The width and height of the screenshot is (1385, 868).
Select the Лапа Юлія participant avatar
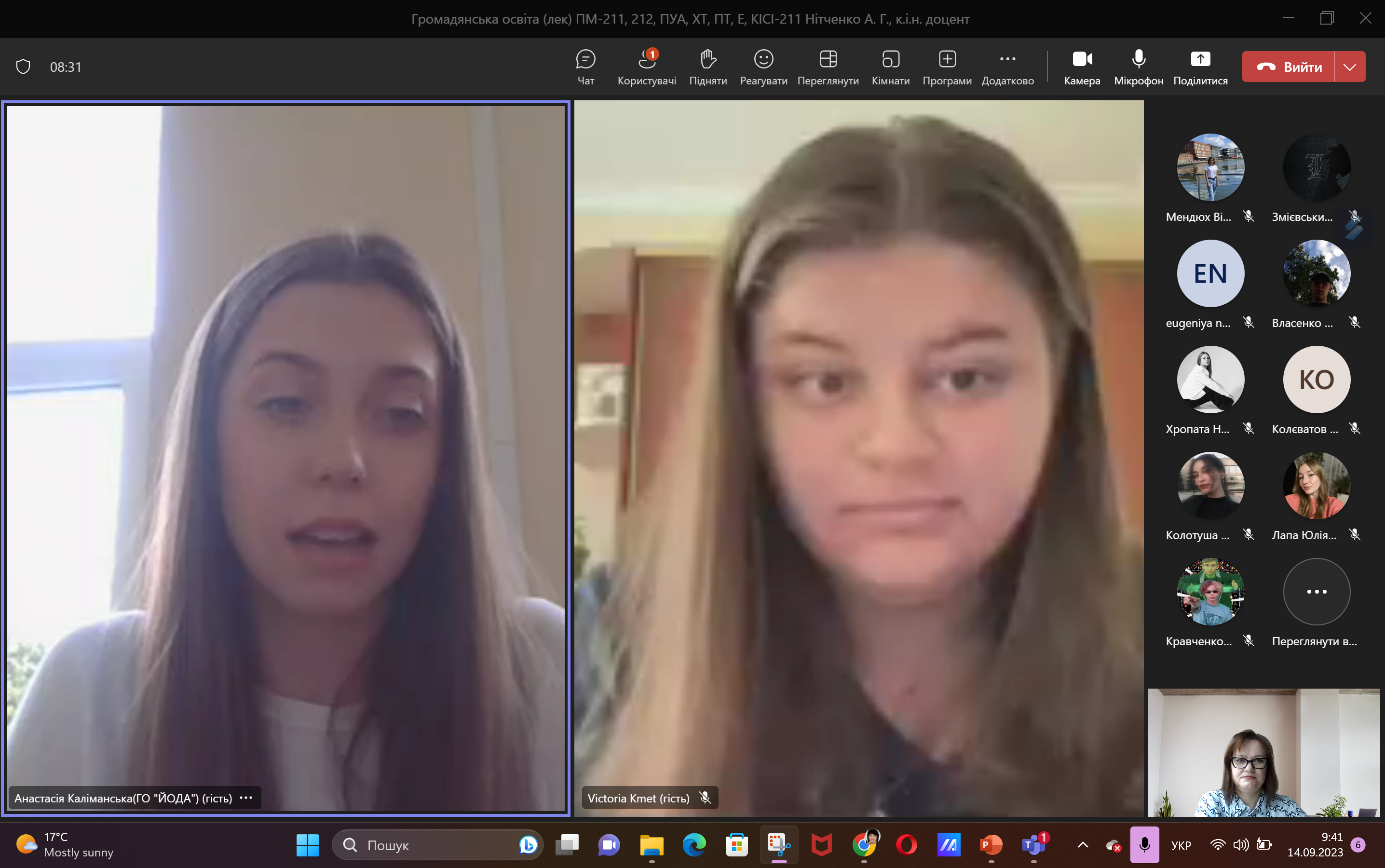point(1316,486)
